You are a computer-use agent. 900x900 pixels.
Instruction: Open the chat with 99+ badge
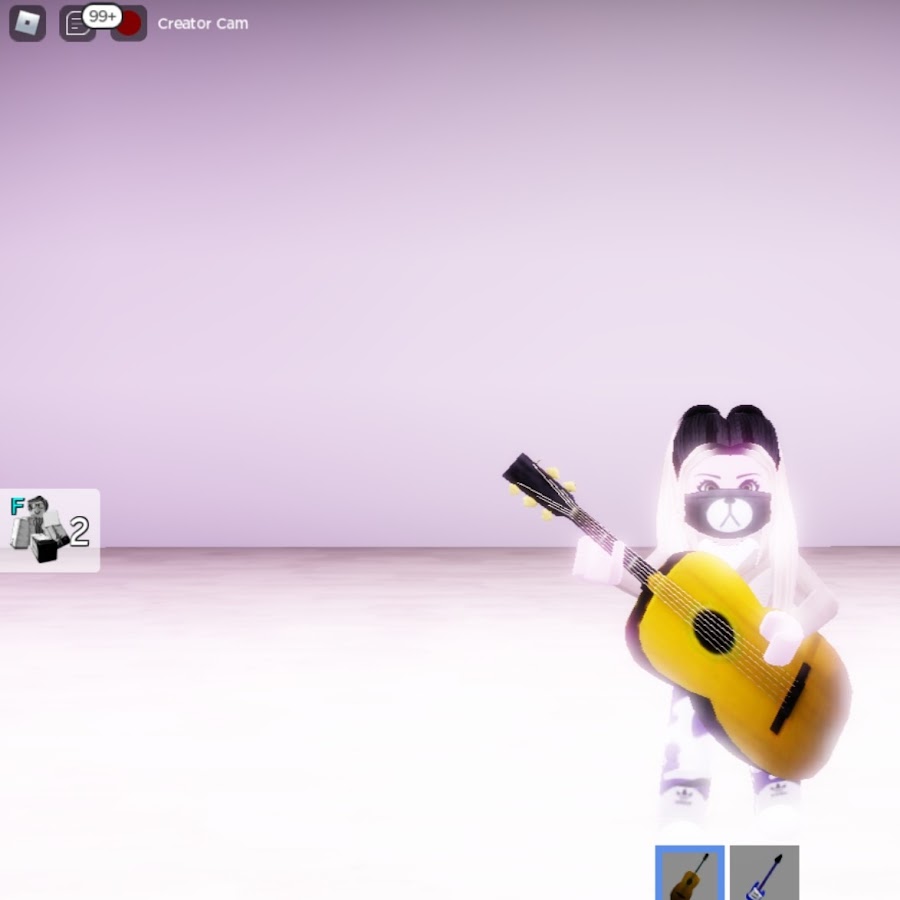tap(77, 24)
